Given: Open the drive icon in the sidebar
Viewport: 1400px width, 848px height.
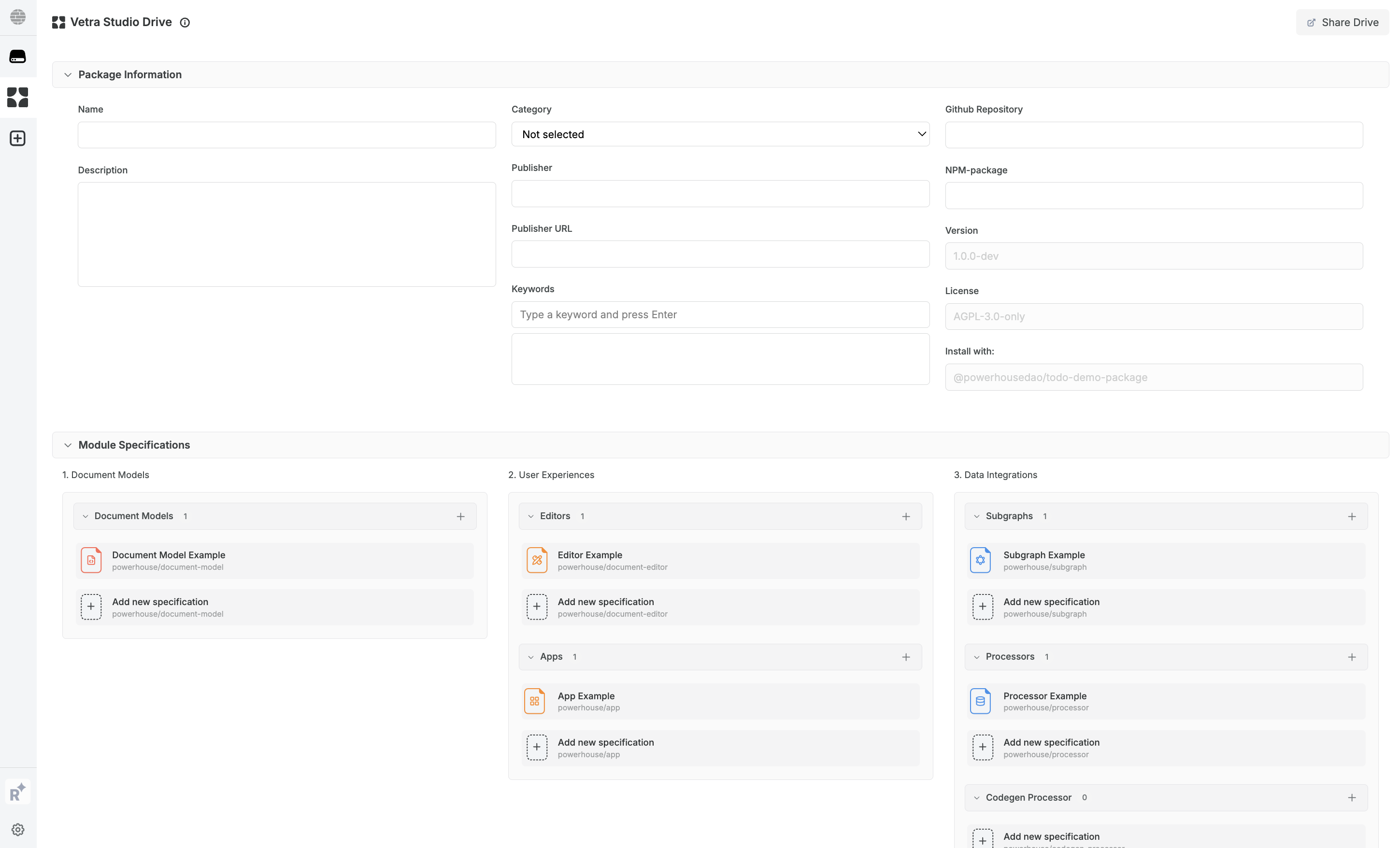Looking at the screenshot, I should [17, 56].
